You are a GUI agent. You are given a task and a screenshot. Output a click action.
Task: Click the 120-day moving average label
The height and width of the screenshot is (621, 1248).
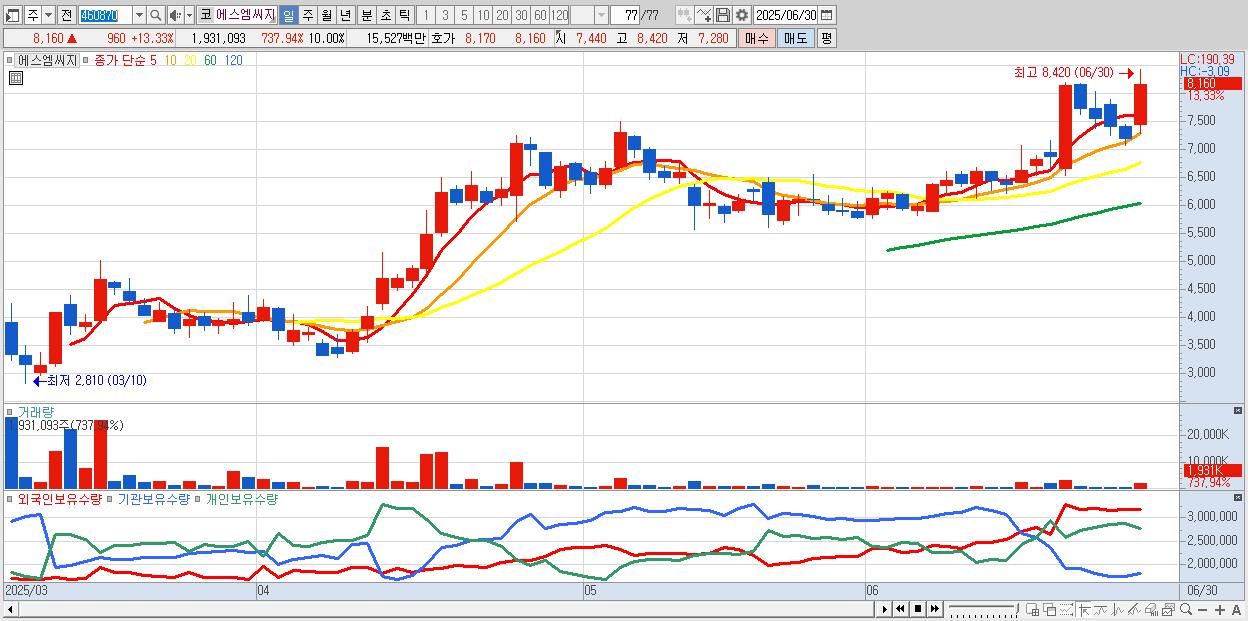(233, 60)
